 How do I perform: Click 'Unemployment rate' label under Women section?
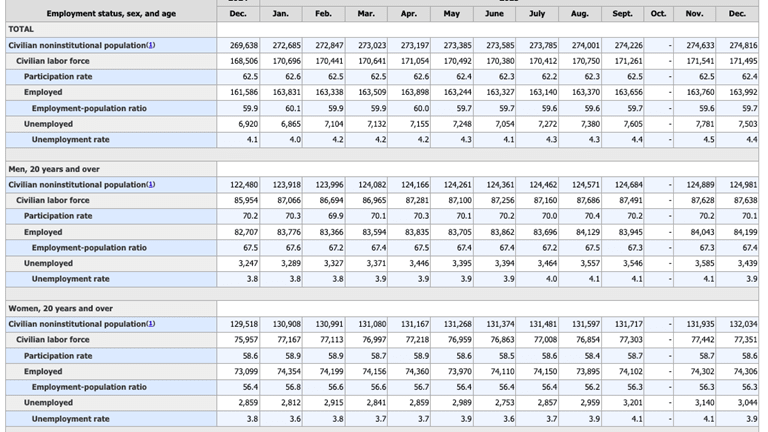pyautogui.click(x=71, y=419)
